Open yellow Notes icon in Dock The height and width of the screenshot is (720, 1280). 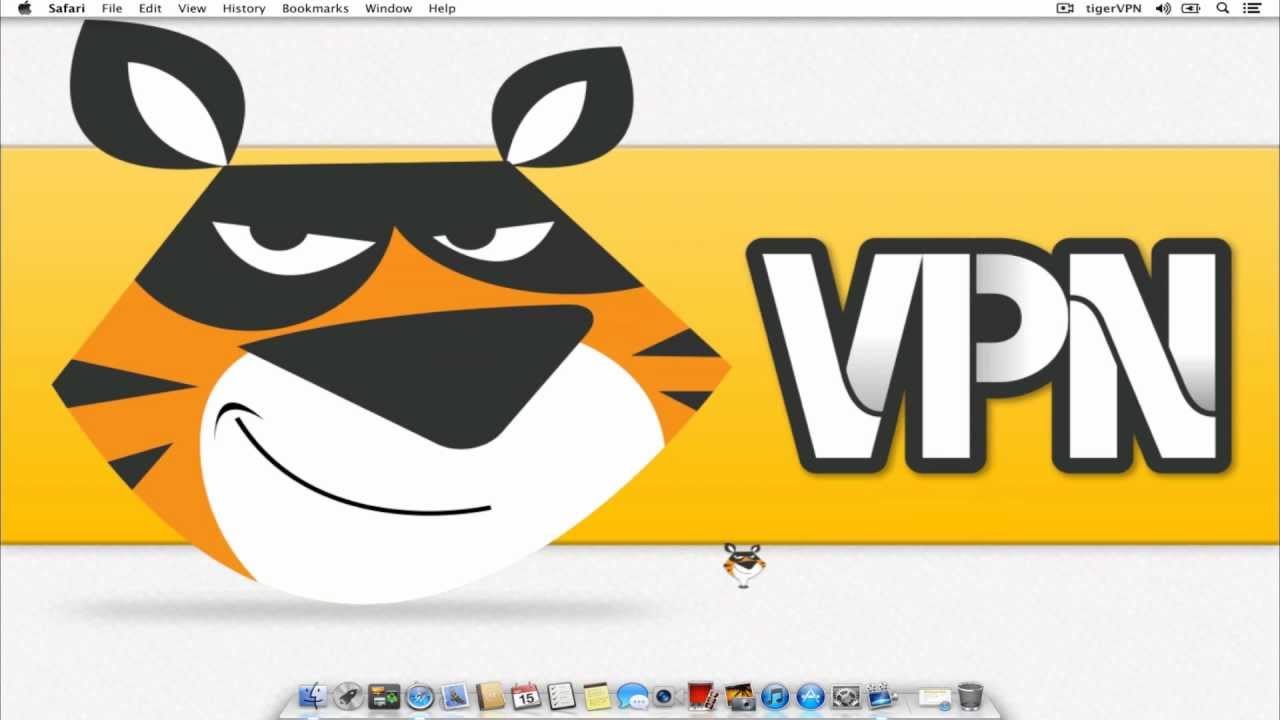(597, 695)
